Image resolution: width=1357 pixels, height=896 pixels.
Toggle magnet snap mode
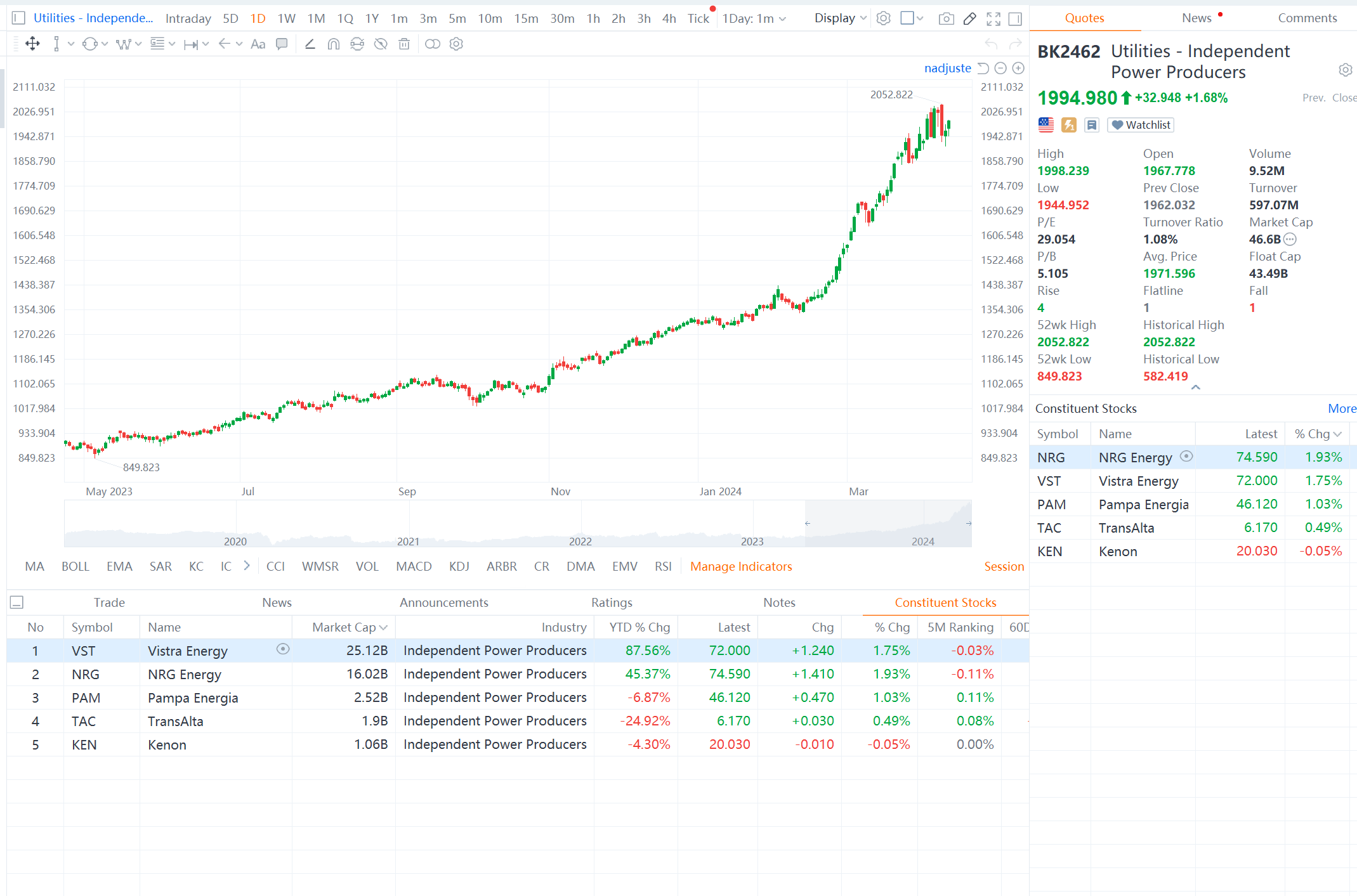334,44
